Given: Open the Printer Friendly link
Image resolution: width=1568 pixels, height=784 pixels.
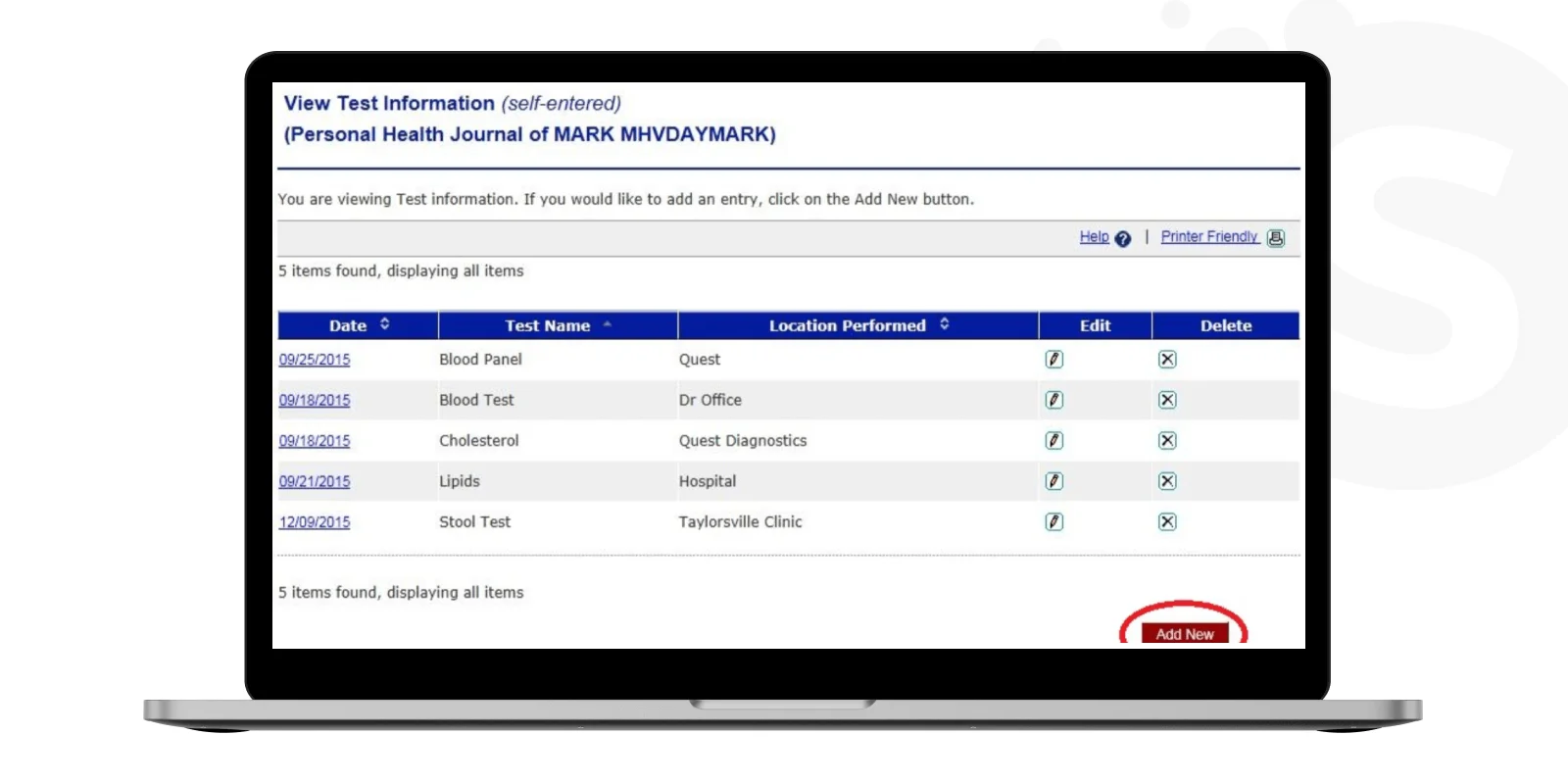Looking at the screenshot, I should coord(1209,237).
